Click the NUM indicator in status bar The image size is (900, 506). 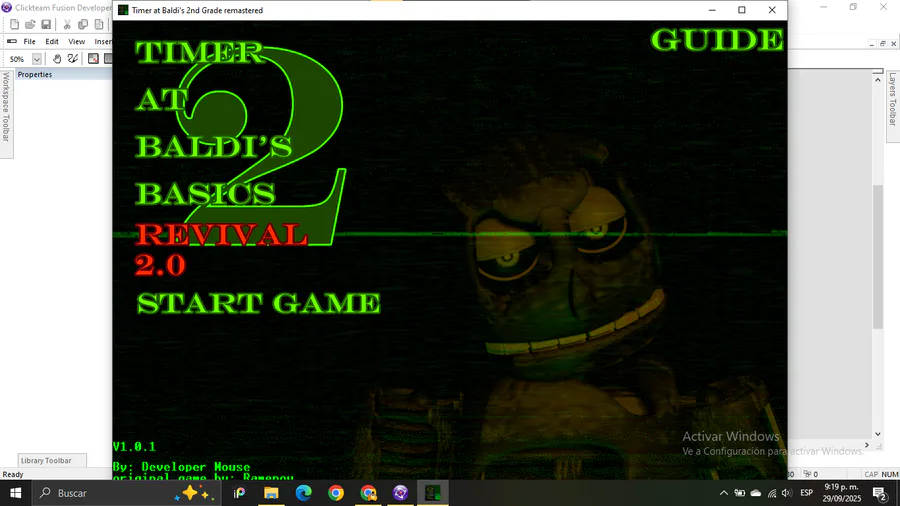(890, 474)
